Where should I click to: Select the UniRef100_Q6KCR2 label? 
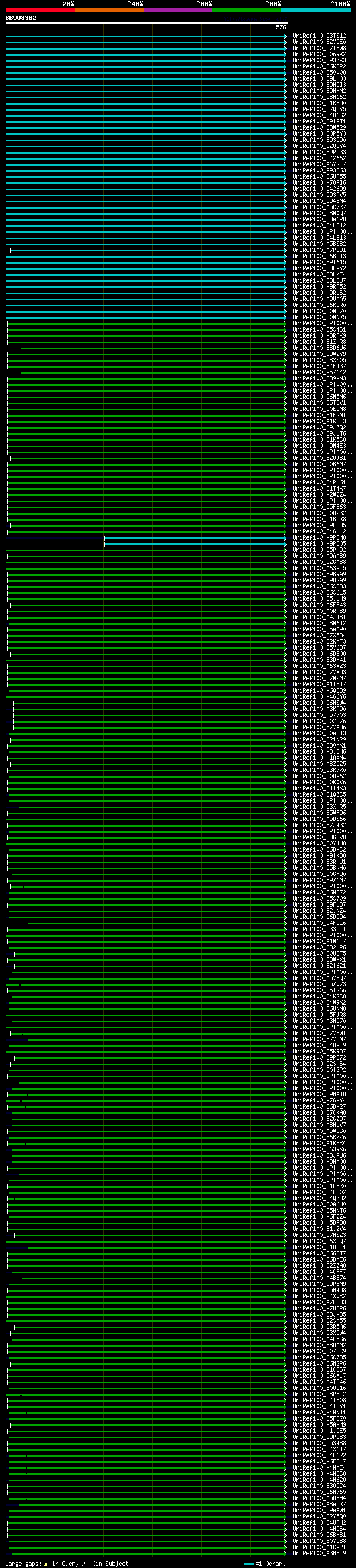[x=319, y=66]
